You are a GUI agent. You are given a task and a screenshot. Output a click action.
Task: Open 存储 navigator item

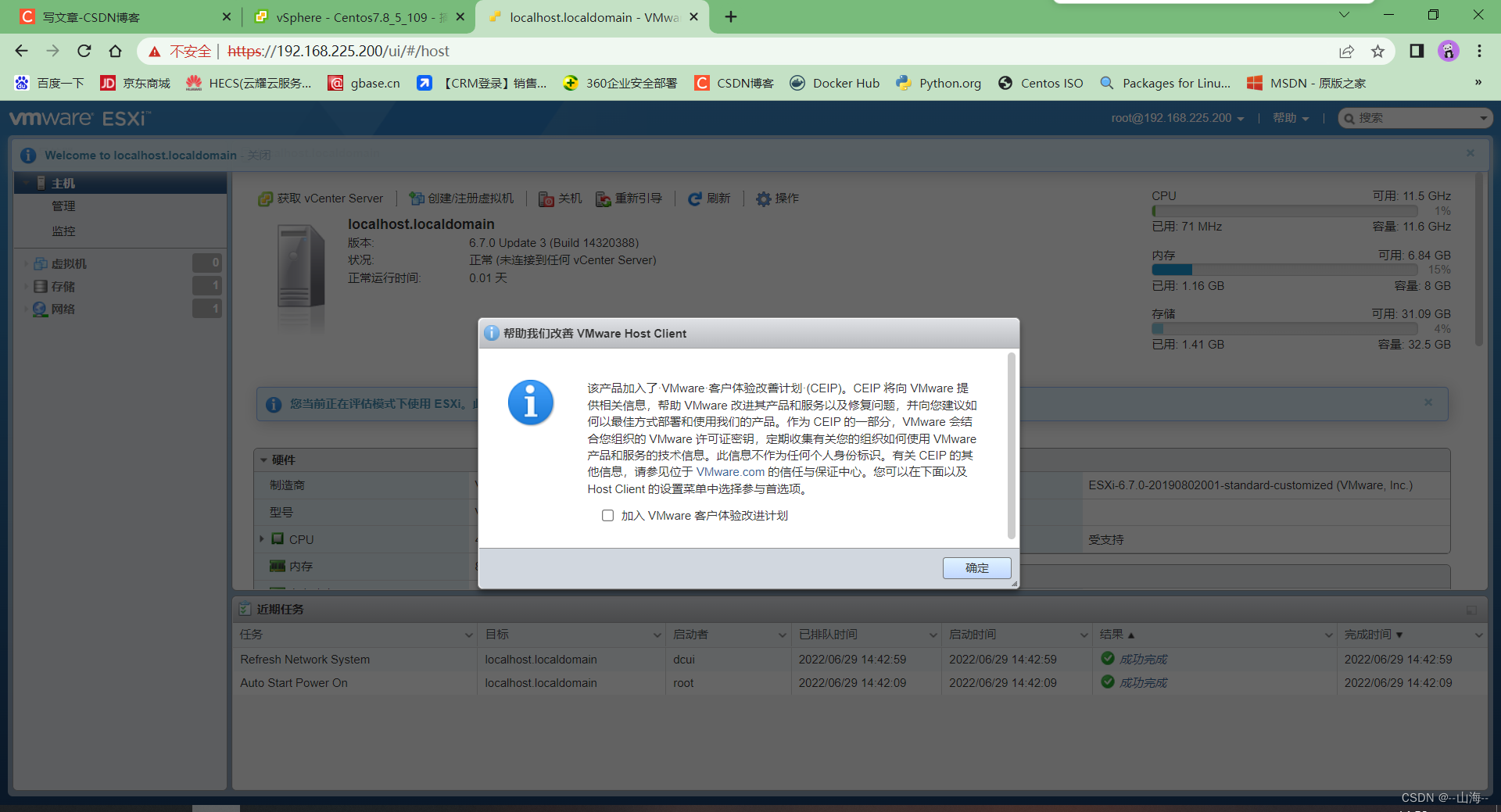tap(63, 286)
